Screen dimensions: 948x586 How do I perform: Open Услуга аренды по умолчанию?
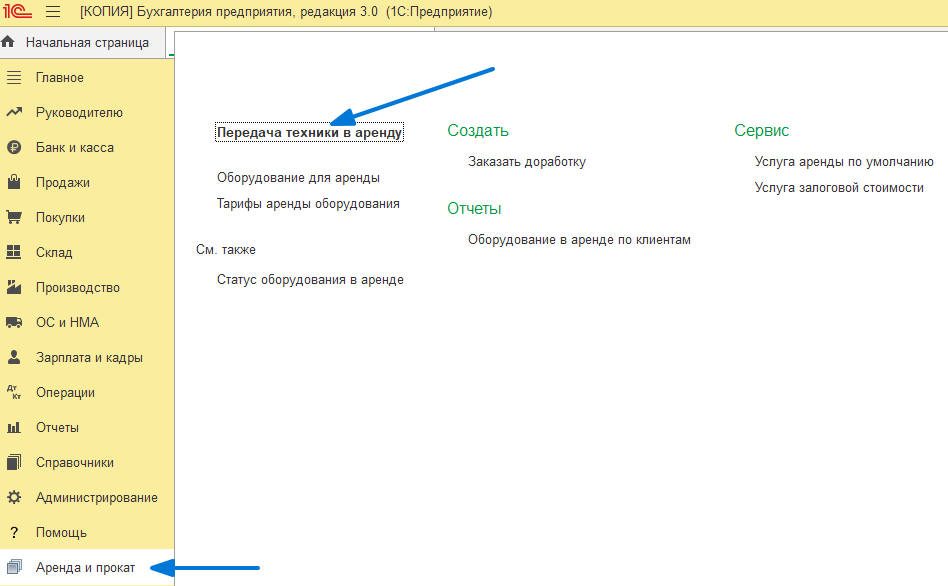click(x=844, y=162)
